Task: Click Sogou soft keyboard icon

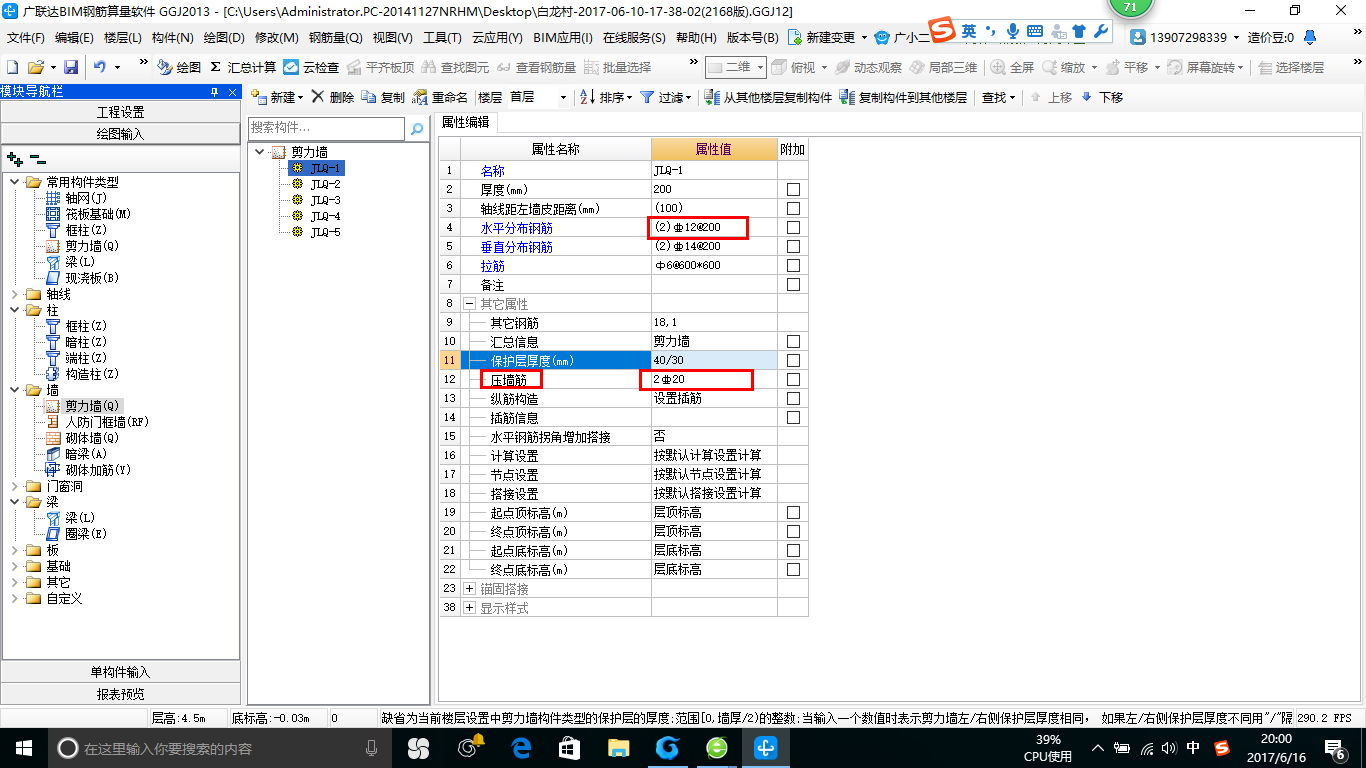Action: point(1035,32)
